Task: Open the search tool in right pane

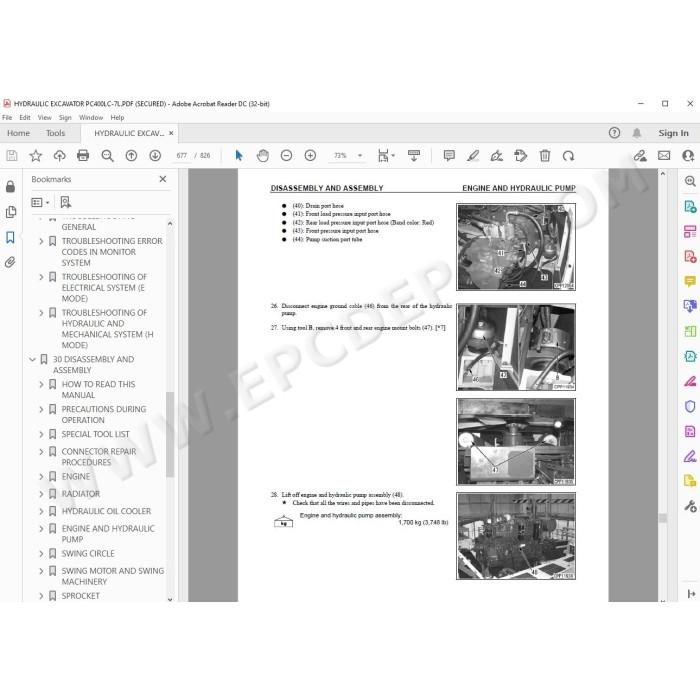Action: [x=690, y=181]
